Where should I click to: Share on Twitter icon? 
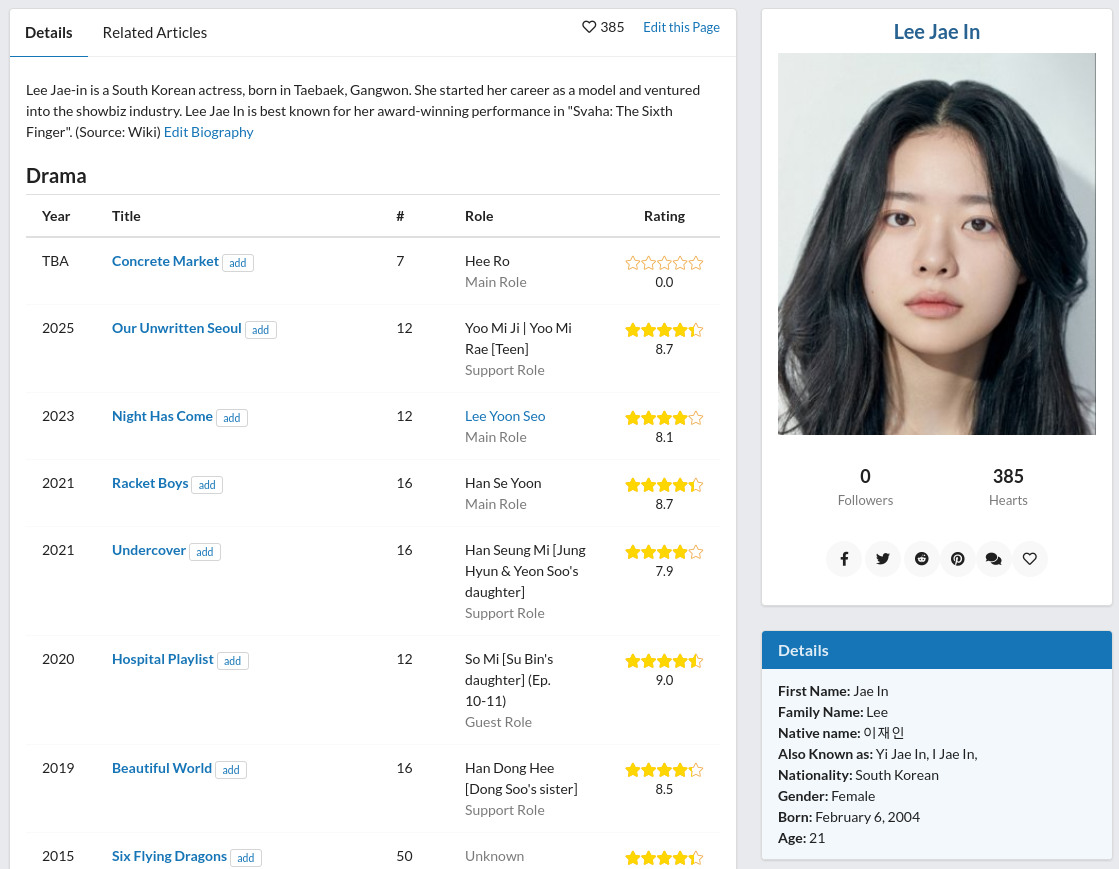(883, 559)
